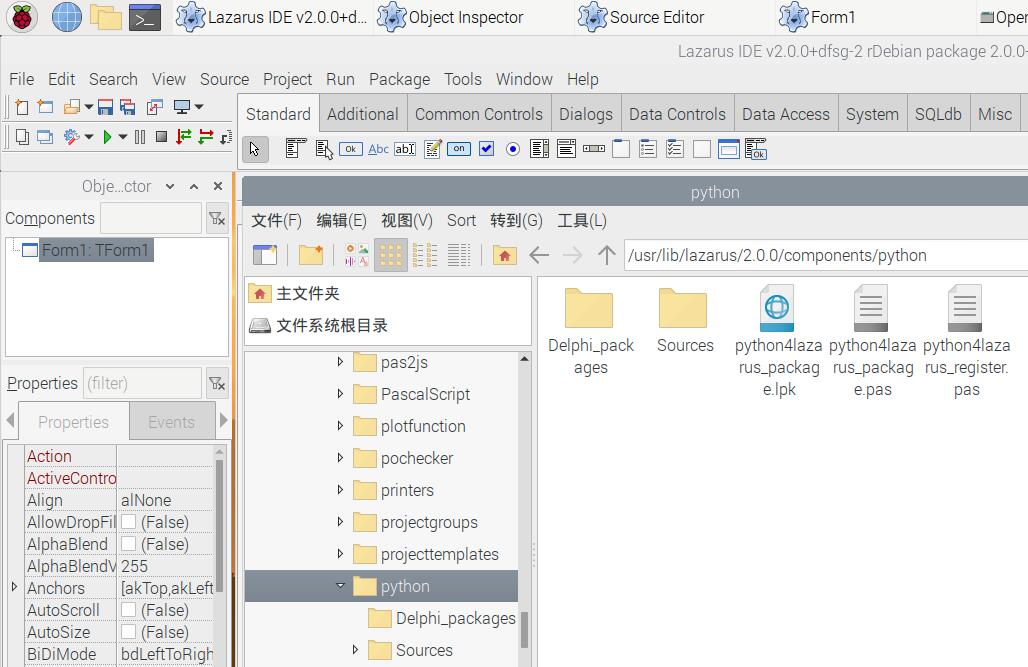Open the 文件(F) menu in file manager

pos(277,220)
